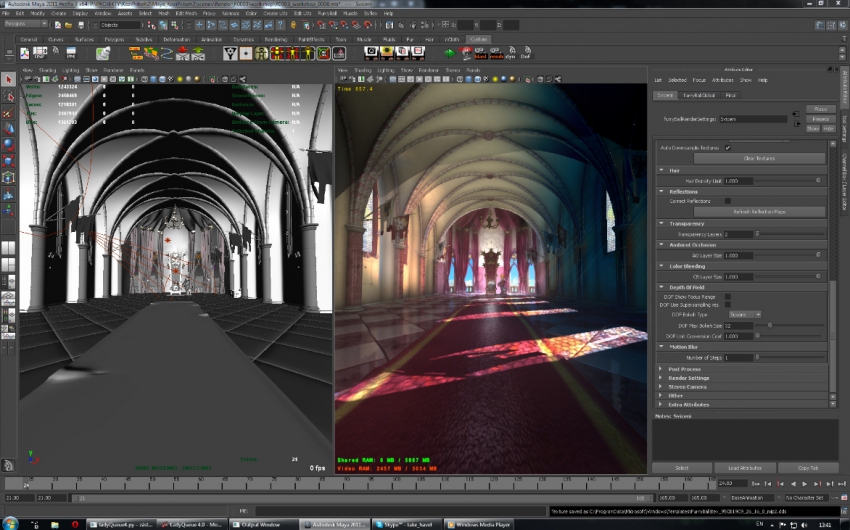Click the Windows Start button

click(x=9, y=523)
